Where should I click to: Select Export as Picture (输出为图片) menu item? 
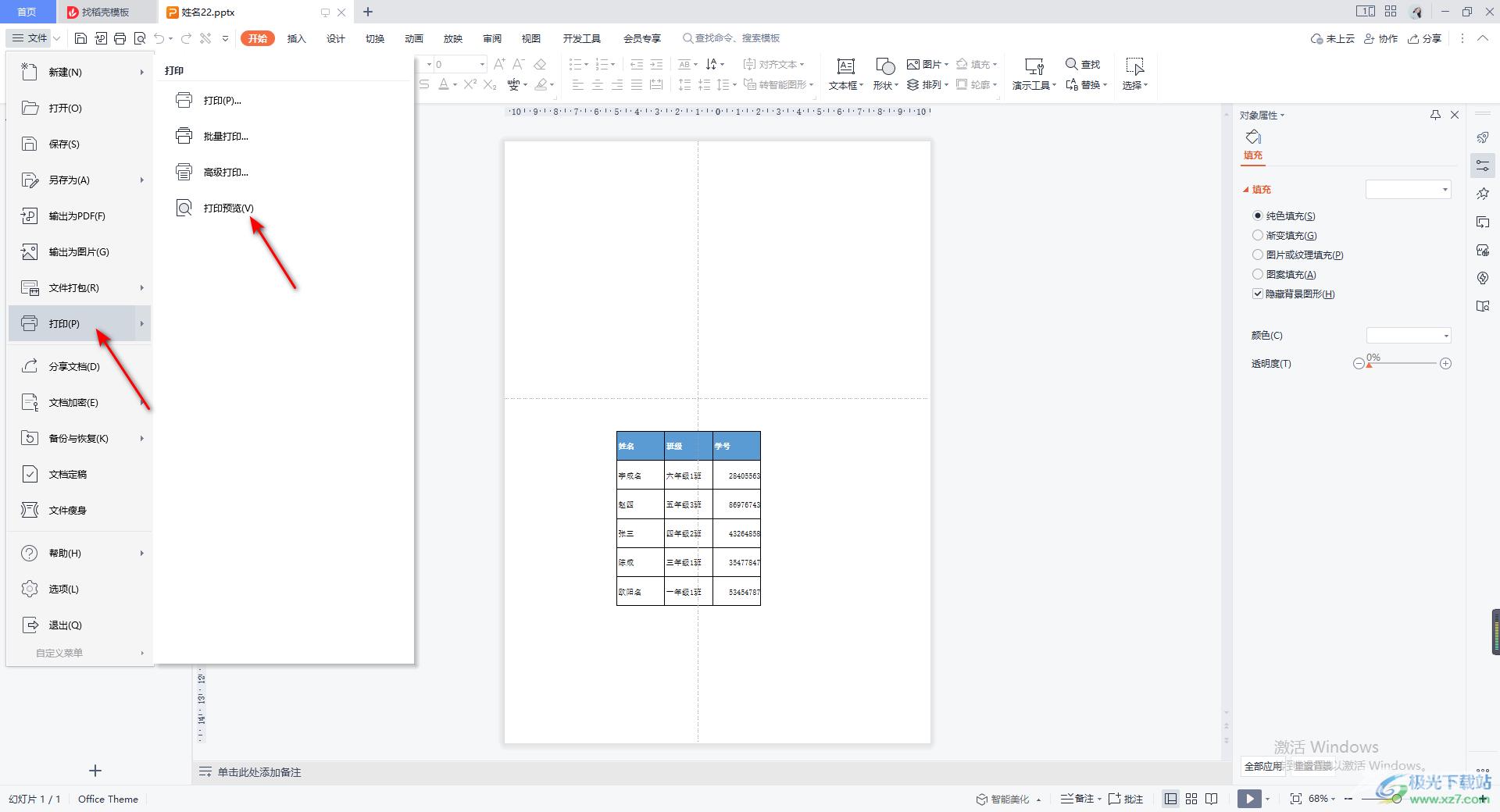pos(79,252)
